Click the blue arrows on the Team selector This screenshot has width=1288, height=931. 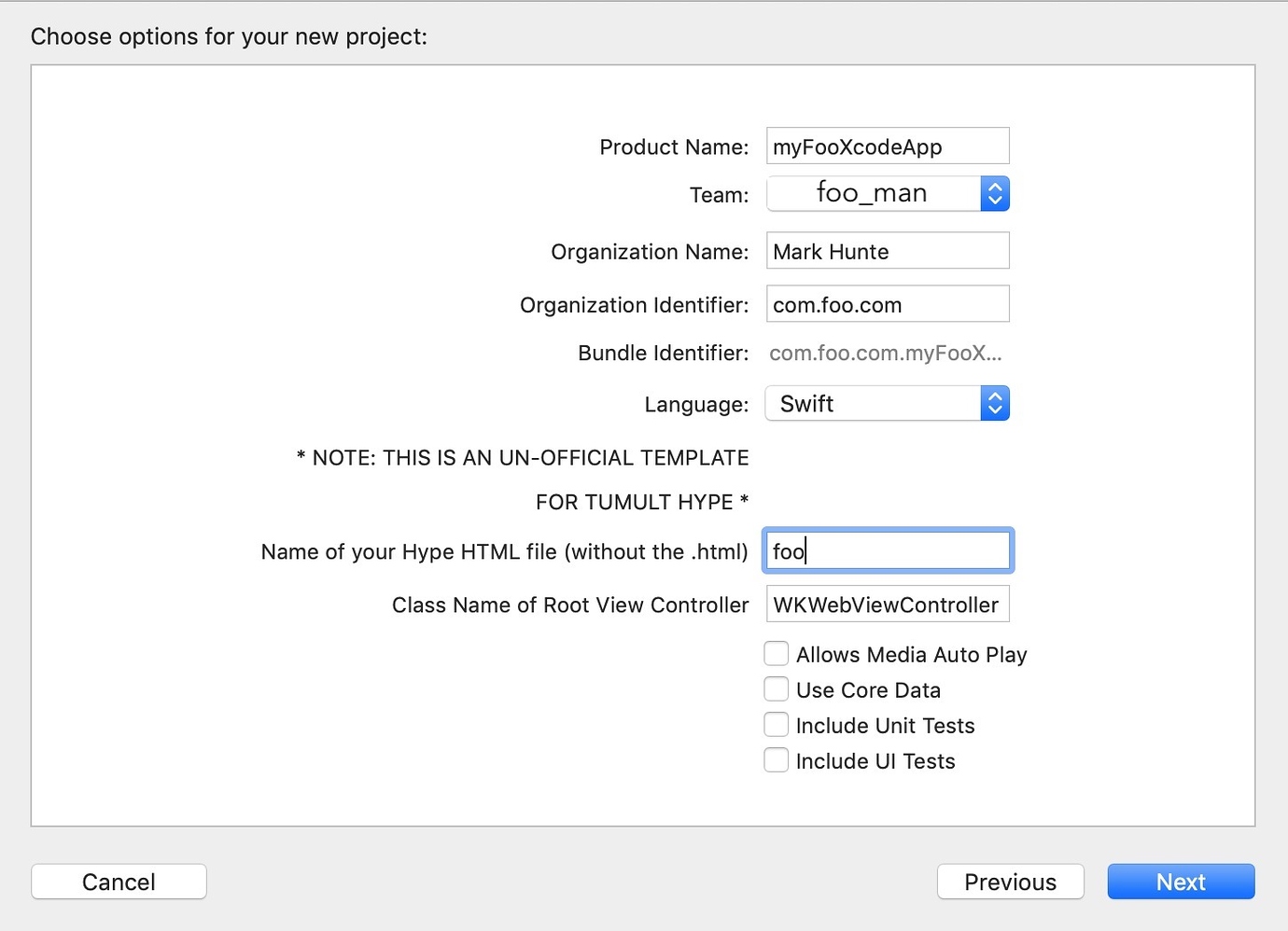(x=995, y=194)
